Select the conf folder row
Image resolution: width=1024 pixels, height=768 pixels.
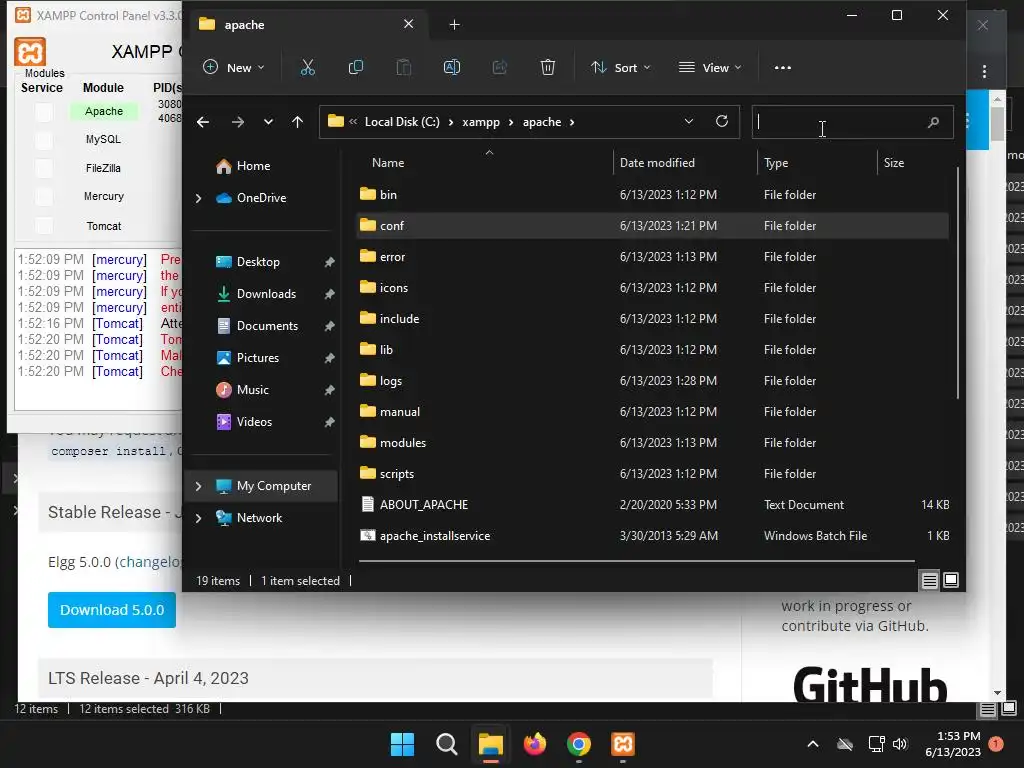[653, 225]
